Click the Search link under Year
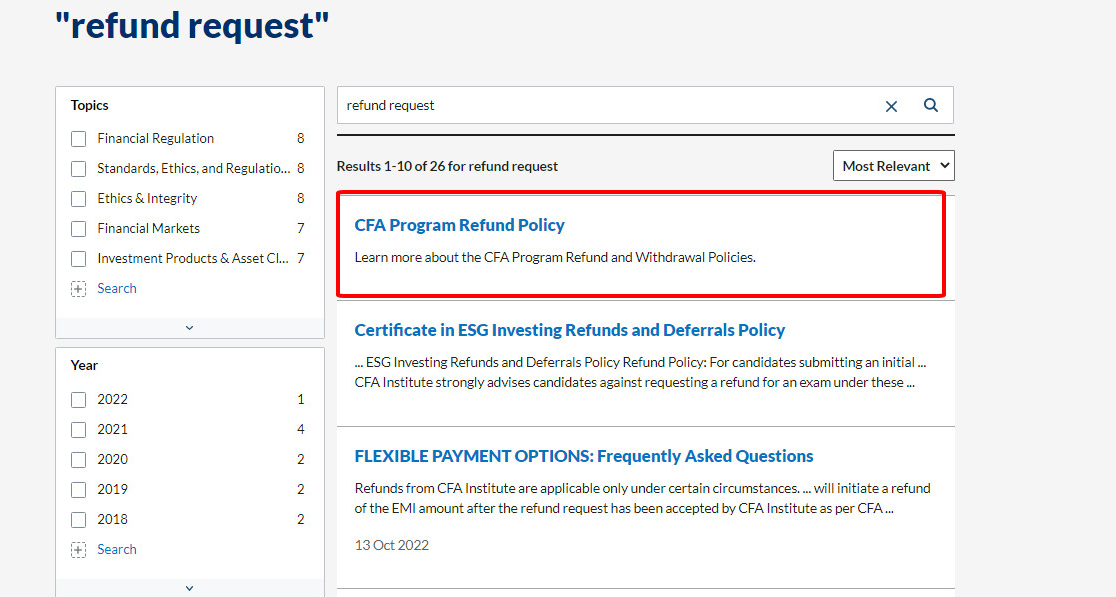Screen dimensions: 1116x597 pyautogui.click(x=117, y=549)
